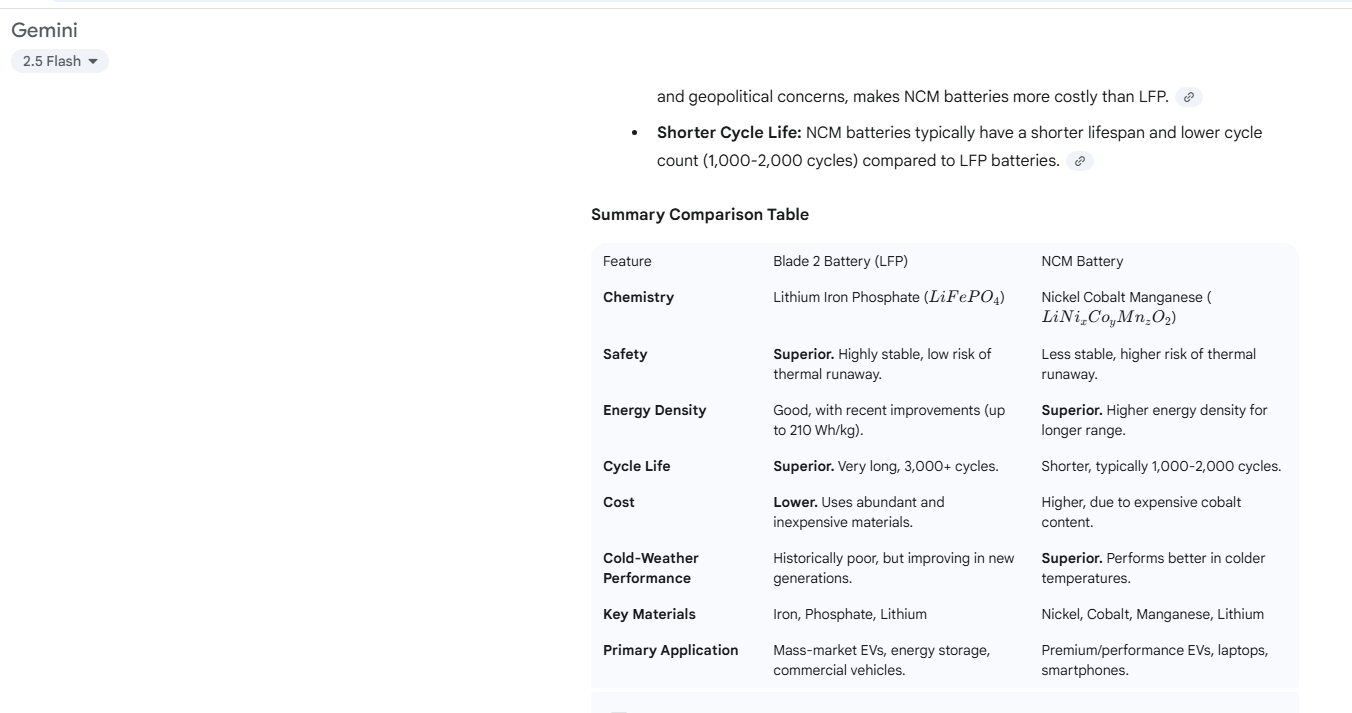This screenshot has height=713, width=1352.
Task: Click the 'Primary Application' row label
Action: coord(671,650)
